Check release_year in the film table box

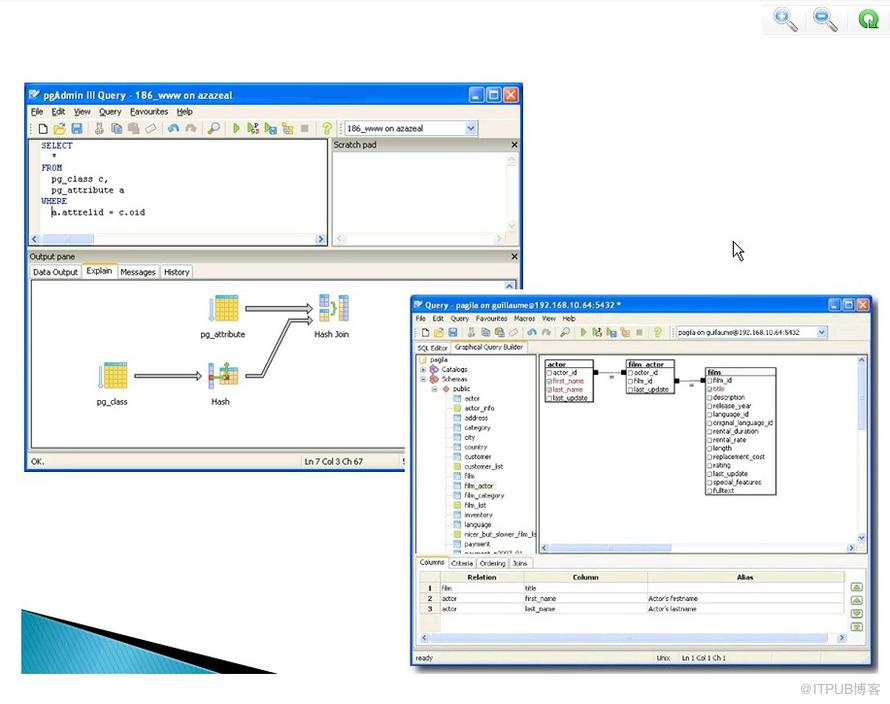tap(710, 406)
